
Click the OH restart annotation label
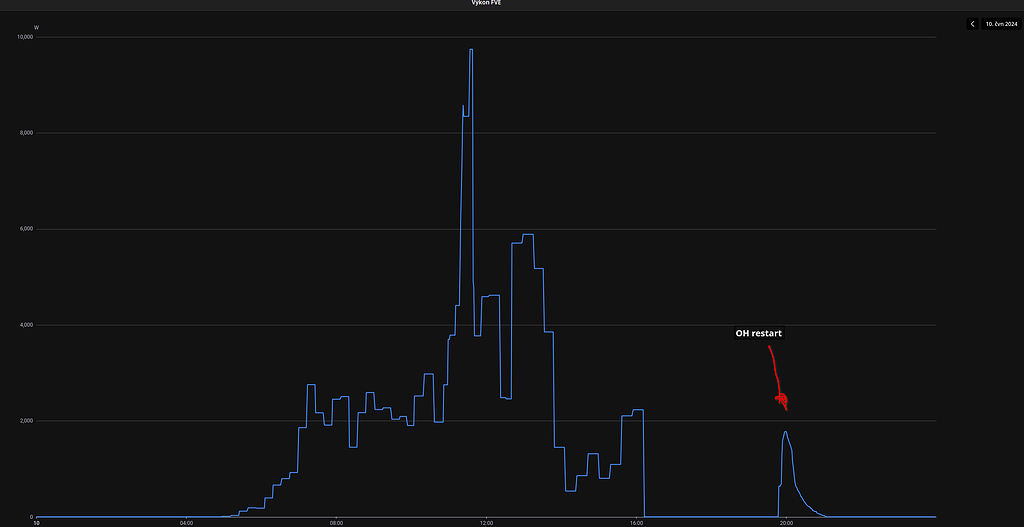(x=758, y=333)
